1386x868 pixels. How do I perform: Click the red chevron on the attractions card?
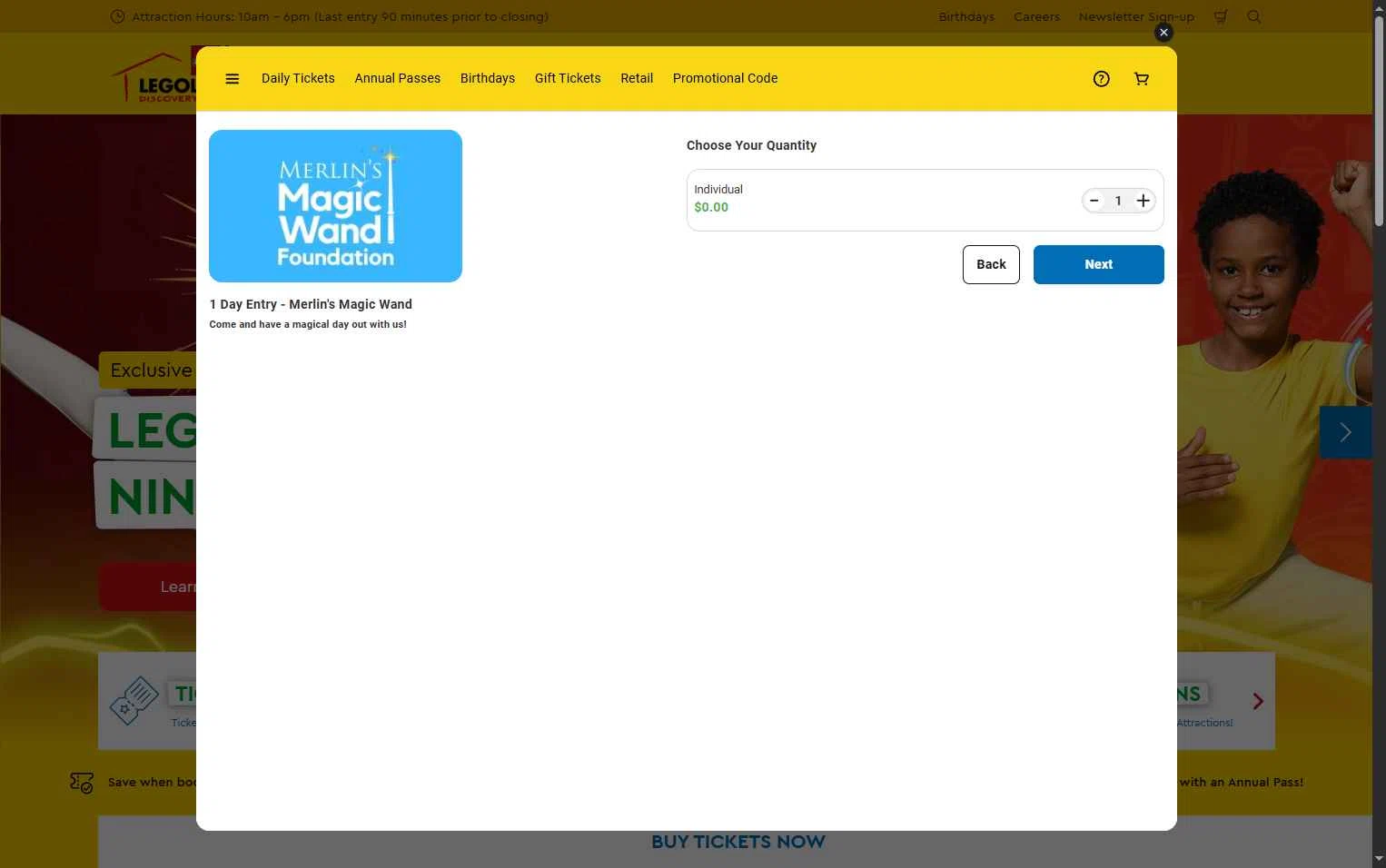click(1258, 701)
